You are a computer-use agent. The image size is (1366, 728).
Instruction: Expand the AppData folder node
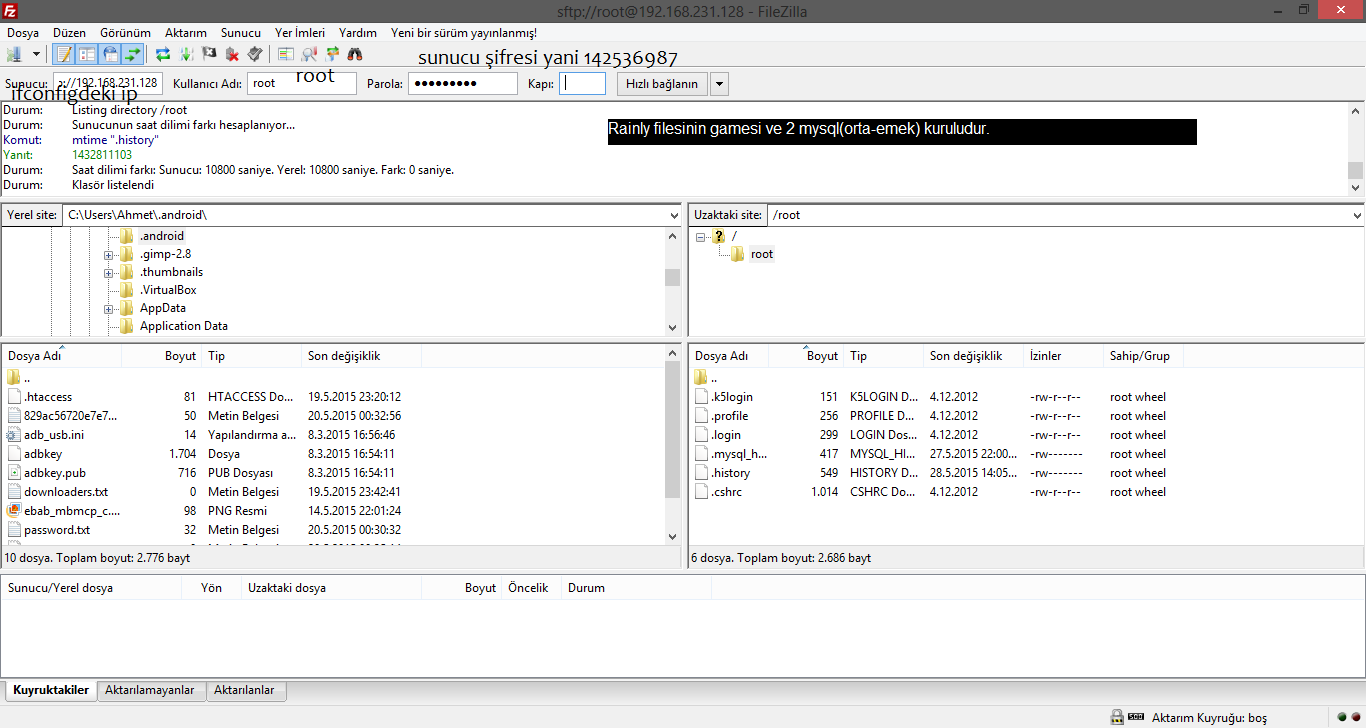tap(109, 308)
